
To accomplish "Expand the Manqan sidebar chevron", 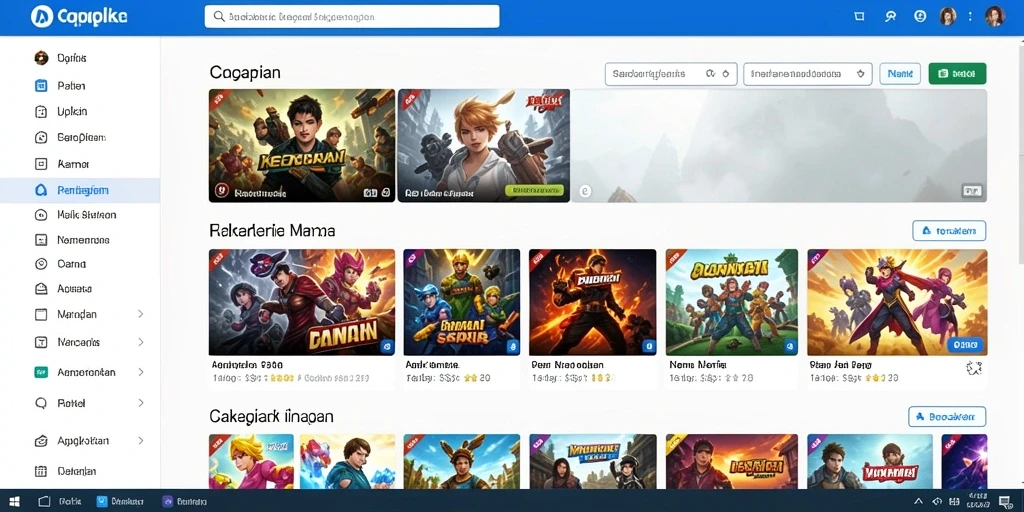I will [140, 314].
